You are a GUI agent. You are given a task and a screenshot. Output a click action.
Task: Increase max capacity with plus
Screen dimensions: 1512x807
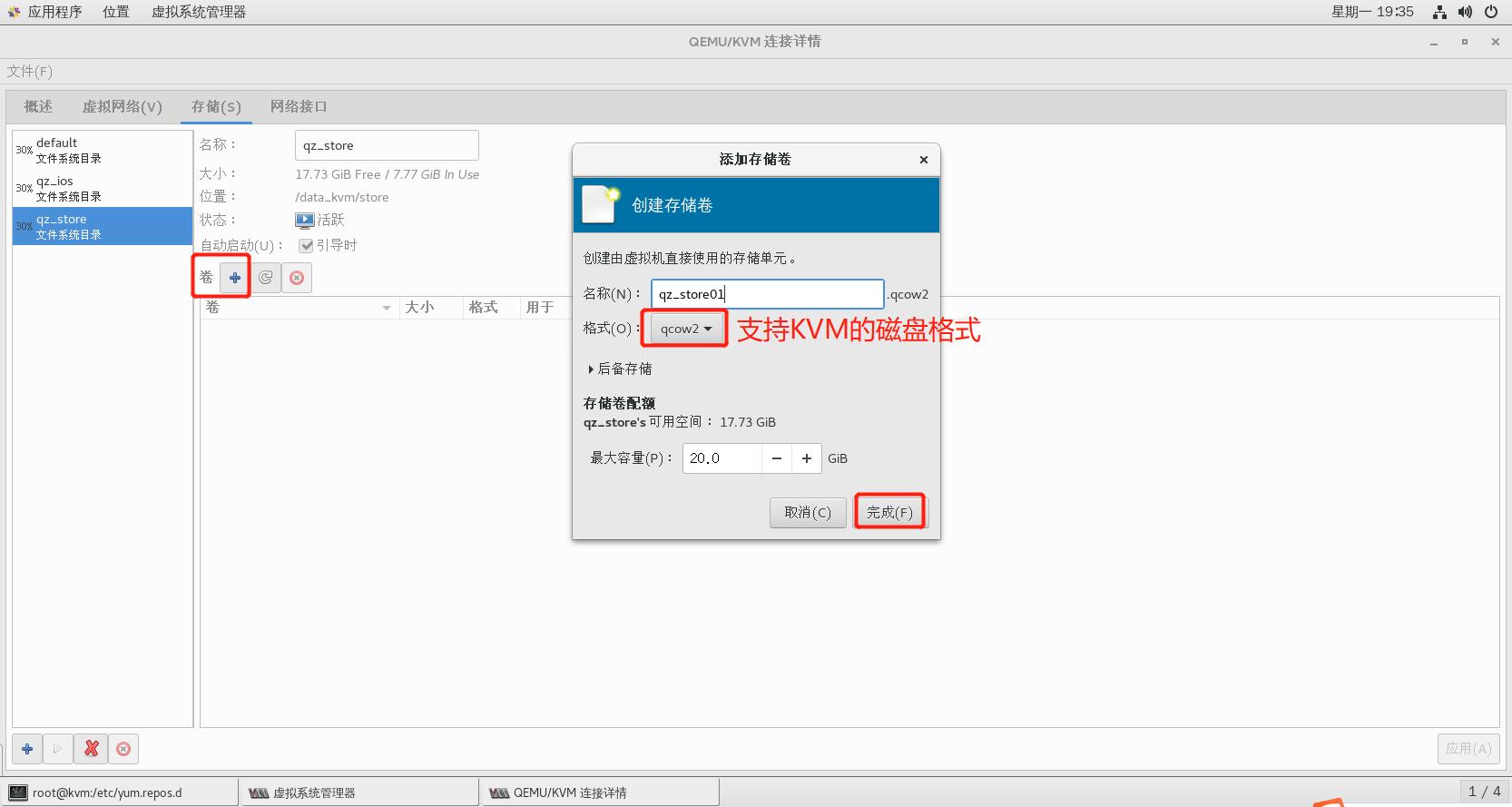(x=807, y=458)
